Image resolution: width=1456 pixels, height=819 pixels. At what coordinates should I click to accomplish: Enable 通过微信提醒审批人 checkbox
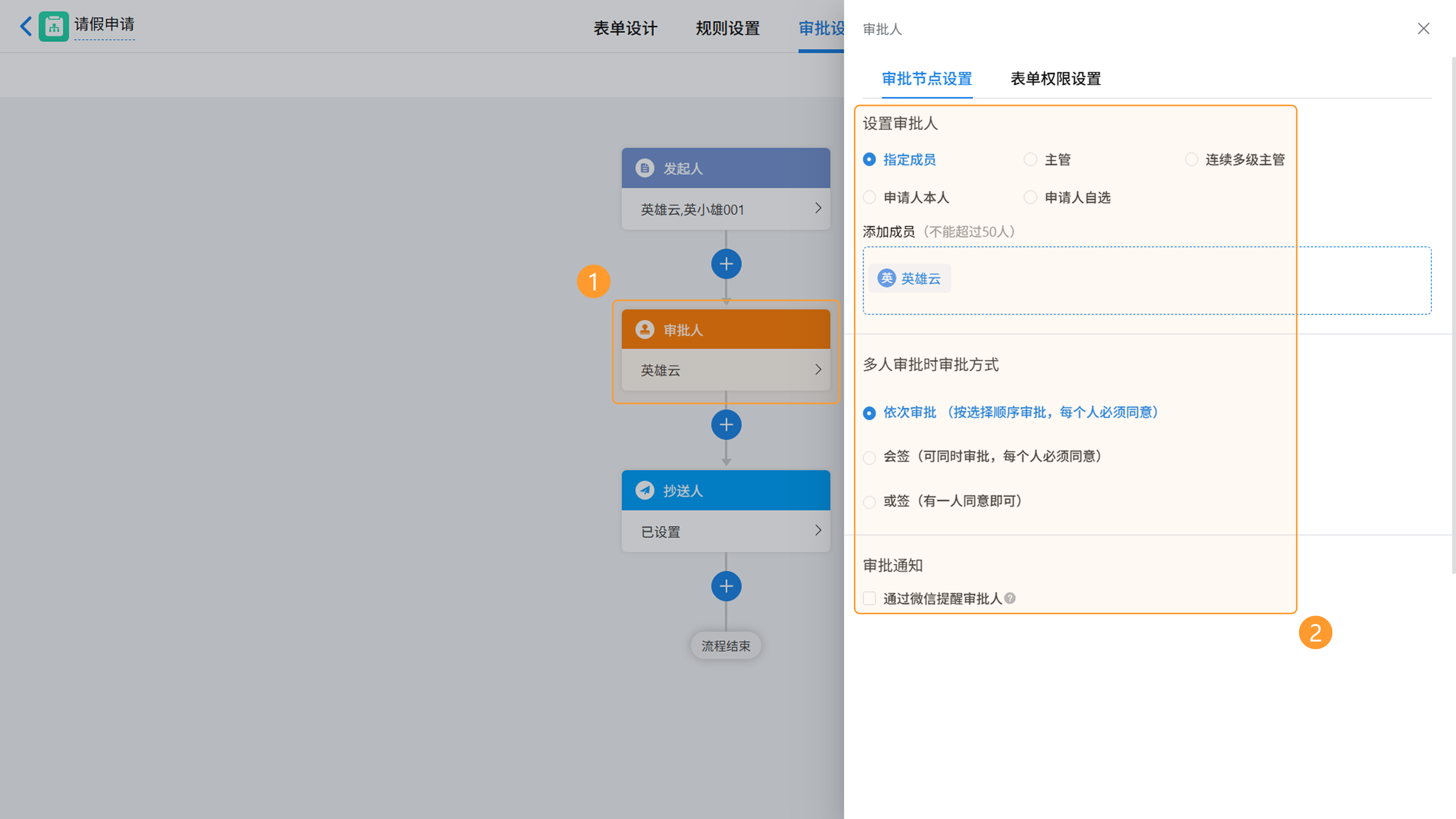[x=869, y=598]
